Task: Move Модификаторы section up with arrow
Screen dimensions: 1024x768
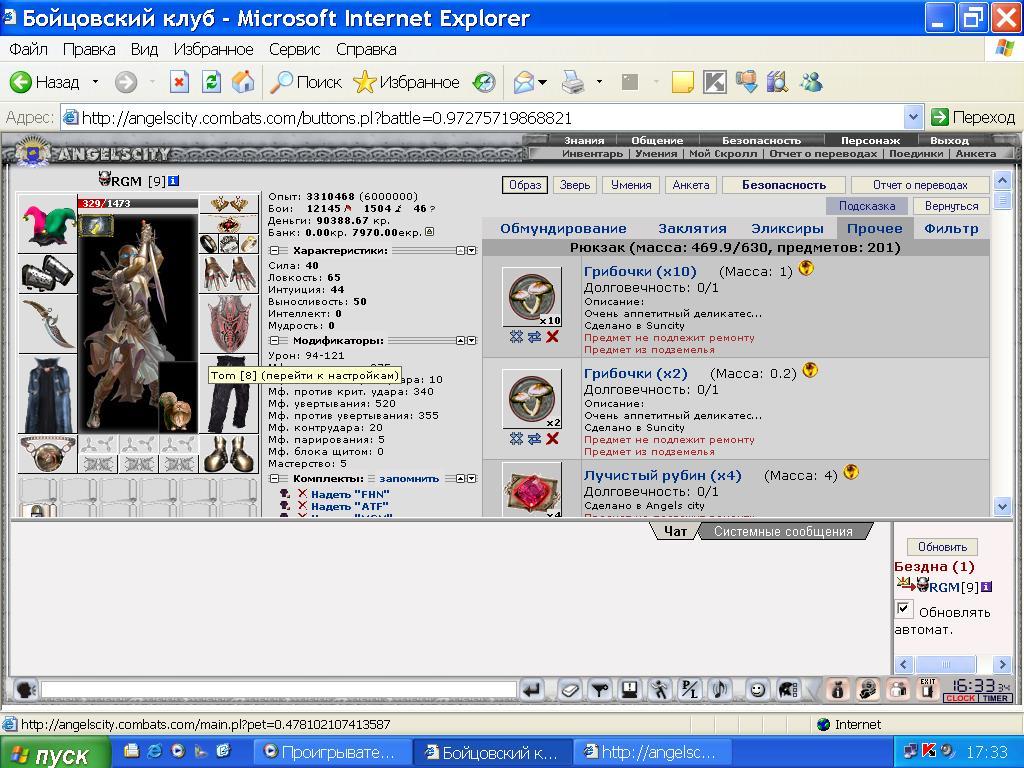Action: [x=460, y=340]
